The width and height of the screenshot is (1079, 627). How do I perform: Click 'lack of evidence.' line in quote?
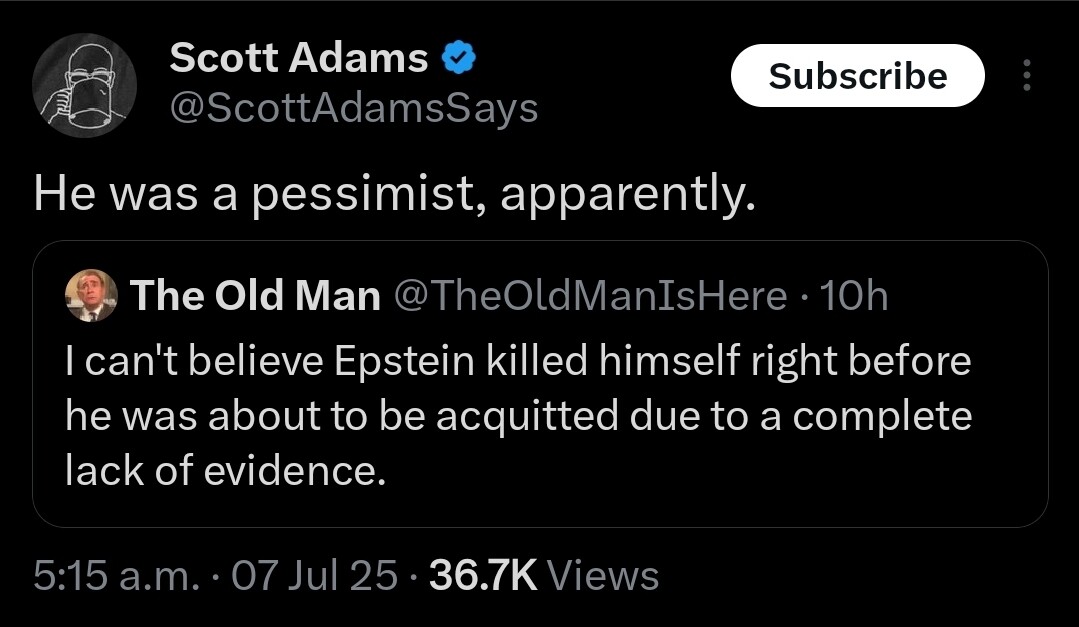pos(226,471)
